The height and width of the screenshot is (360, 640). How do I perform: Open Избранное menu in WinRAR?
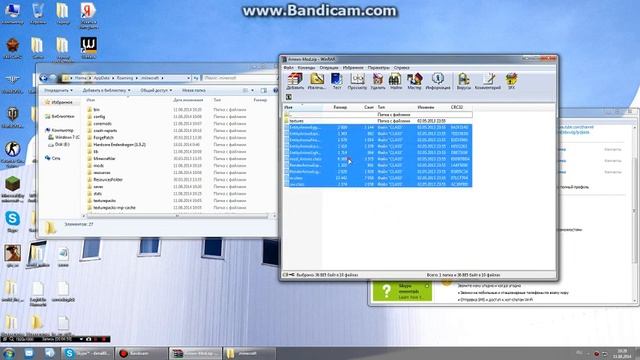(x=353, y=68)
